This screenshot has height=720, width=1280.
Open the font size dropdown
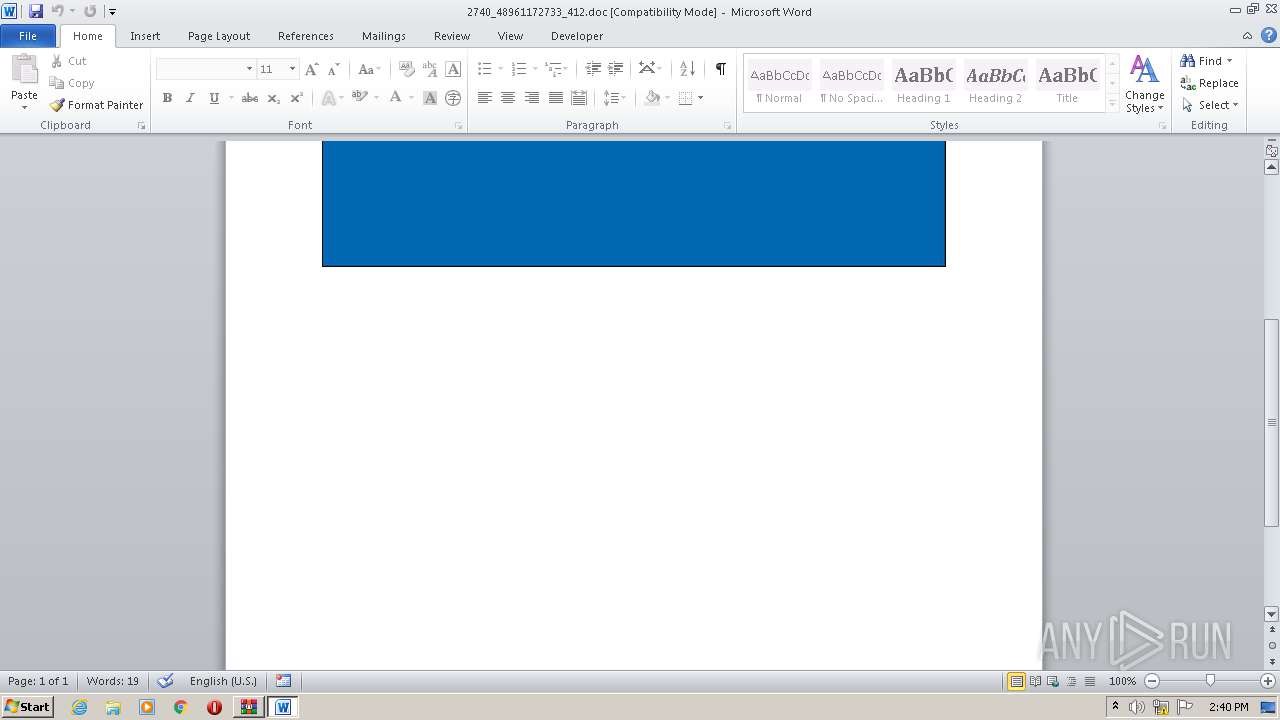tap(292, 69)
